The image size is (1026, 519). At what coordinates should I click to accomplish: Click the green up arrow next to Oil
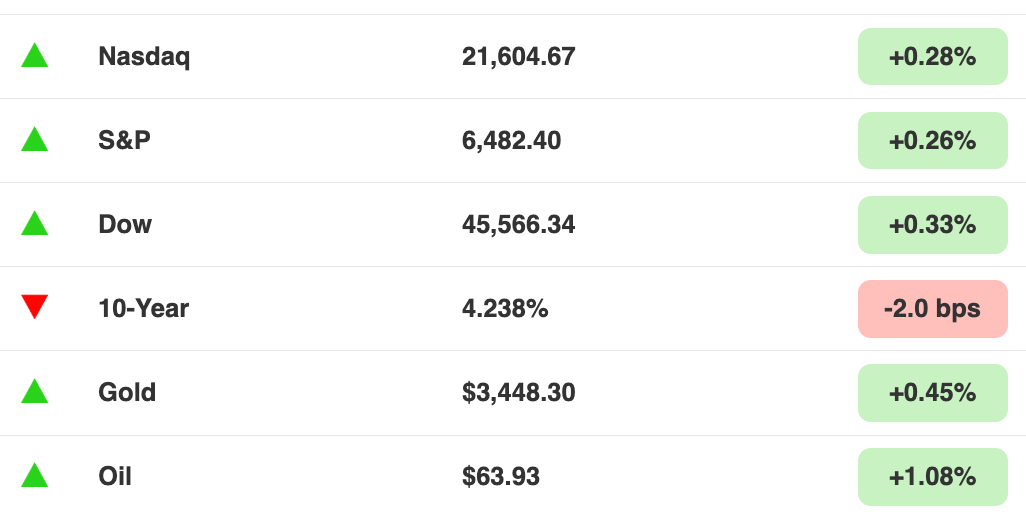click(35, 475)
